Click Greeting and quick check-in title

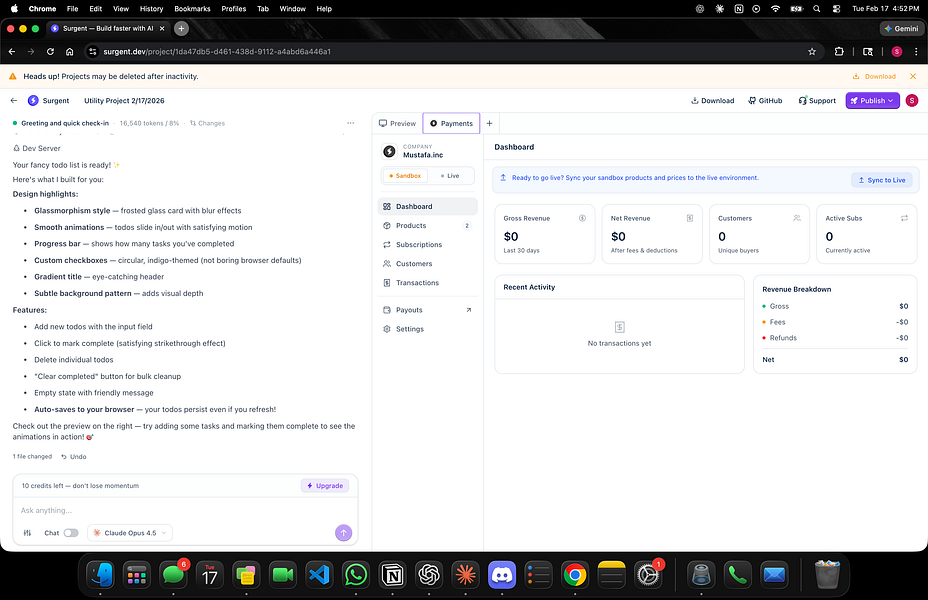click(65, 123)
